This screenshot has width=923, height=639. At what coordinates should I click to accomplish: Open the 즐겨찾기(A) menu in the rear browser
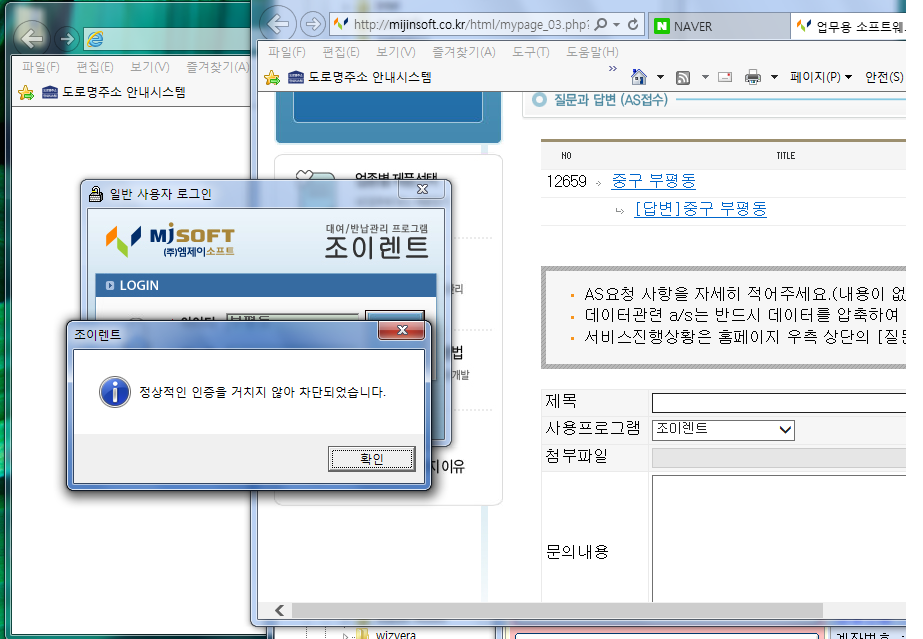click(x=217, y=67)
